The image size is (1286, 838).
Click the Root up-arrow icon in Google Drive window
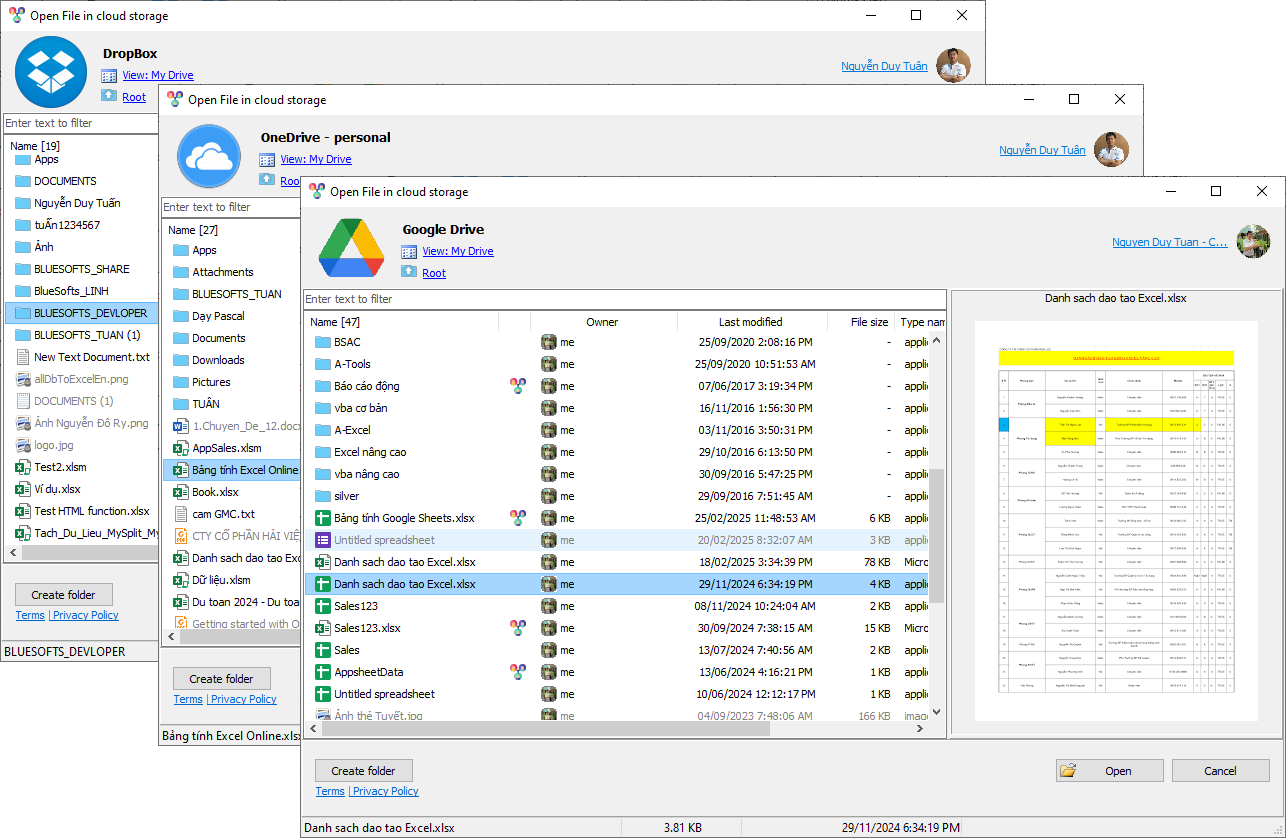pyautogui.click(x=409, y=271)
